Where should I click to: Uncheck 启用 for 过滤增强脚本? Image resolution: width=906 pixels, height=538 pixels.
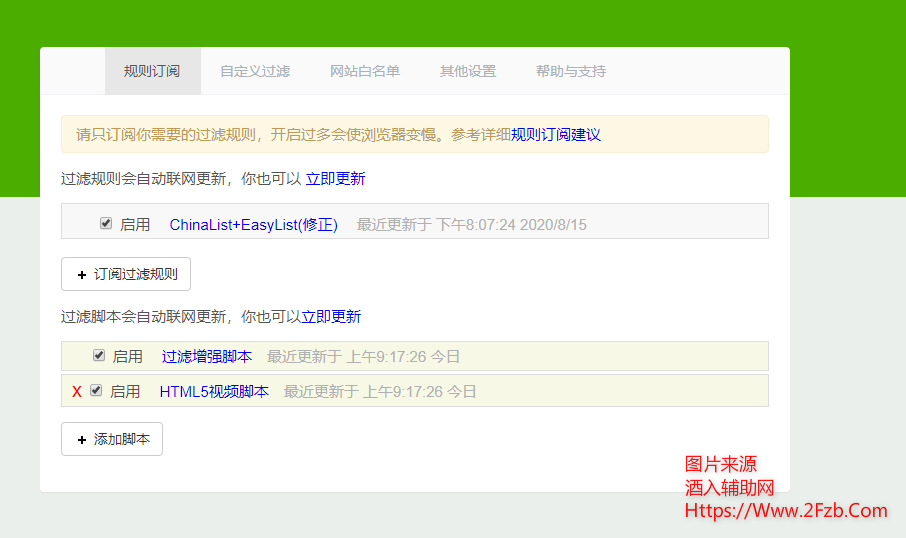pos(99,355)
